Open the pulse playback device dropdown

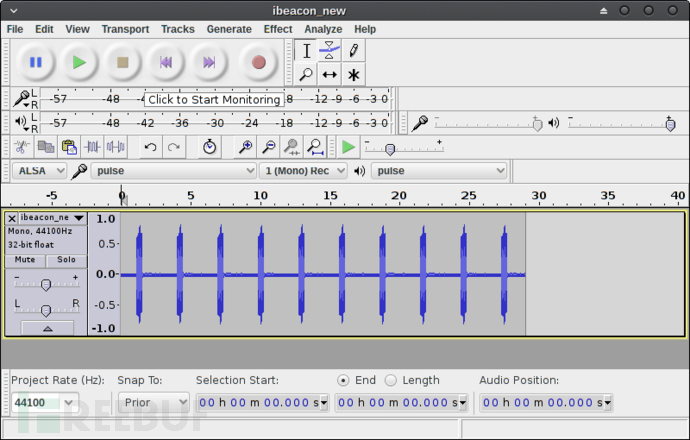pos(439,171)
